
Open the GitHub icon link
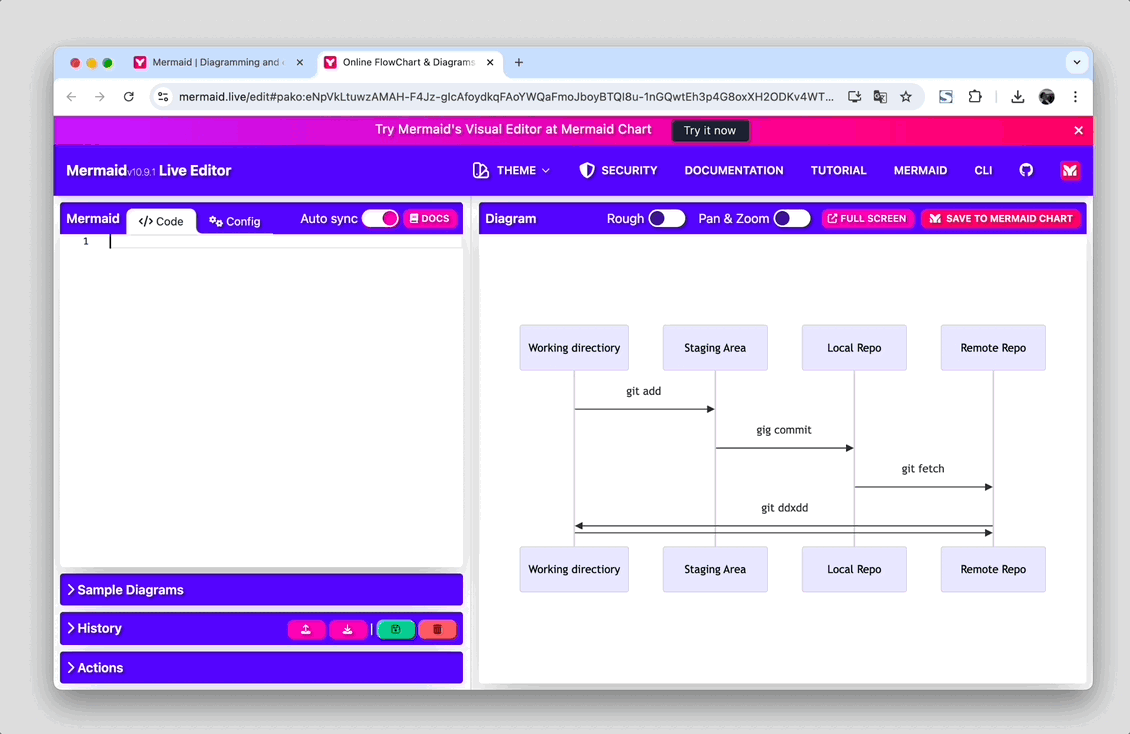pos(1026,170)
